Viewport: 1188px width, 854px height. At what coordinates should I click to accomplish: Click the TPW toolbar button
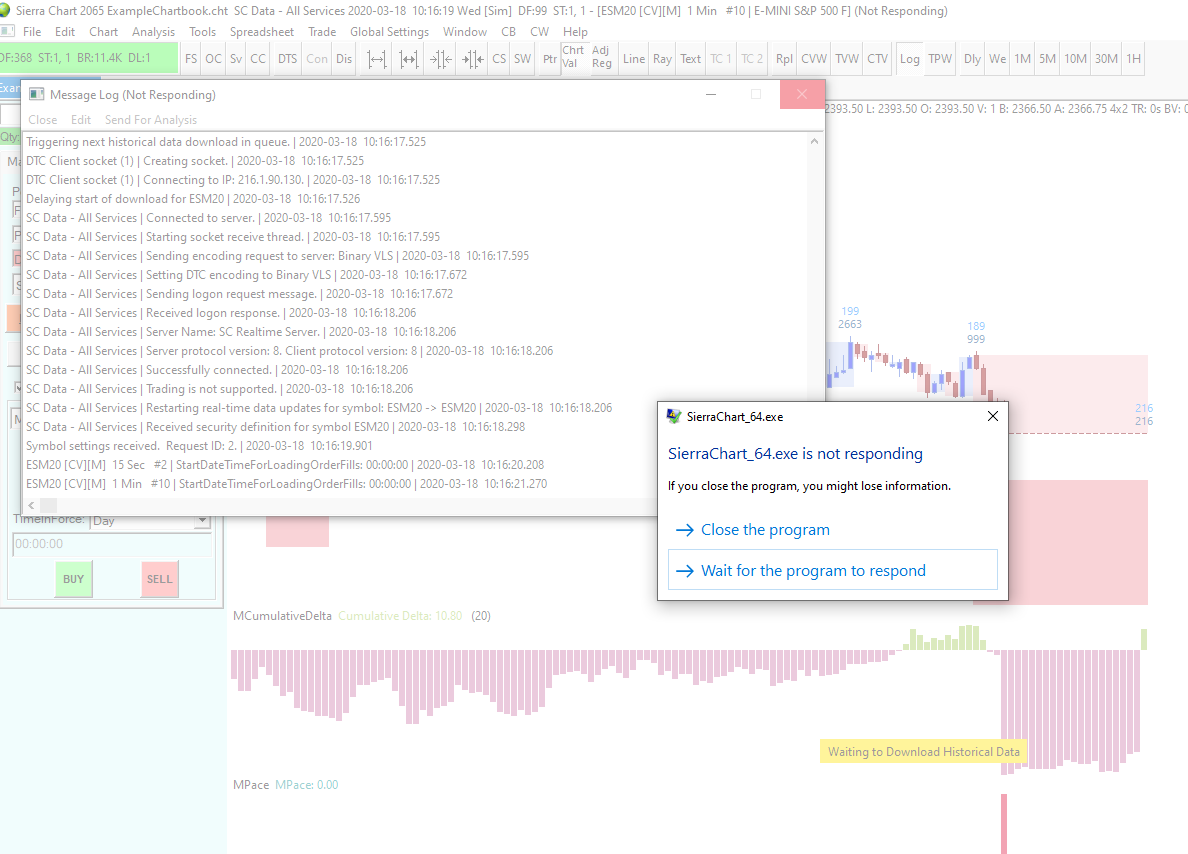[939, 58]
